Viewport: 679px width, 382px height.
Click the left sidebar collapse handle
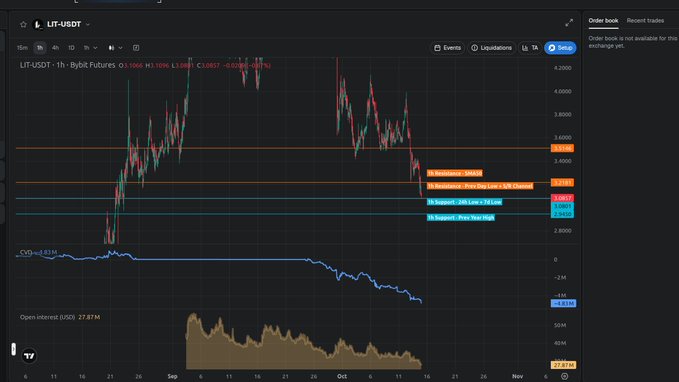click(13, 349)
